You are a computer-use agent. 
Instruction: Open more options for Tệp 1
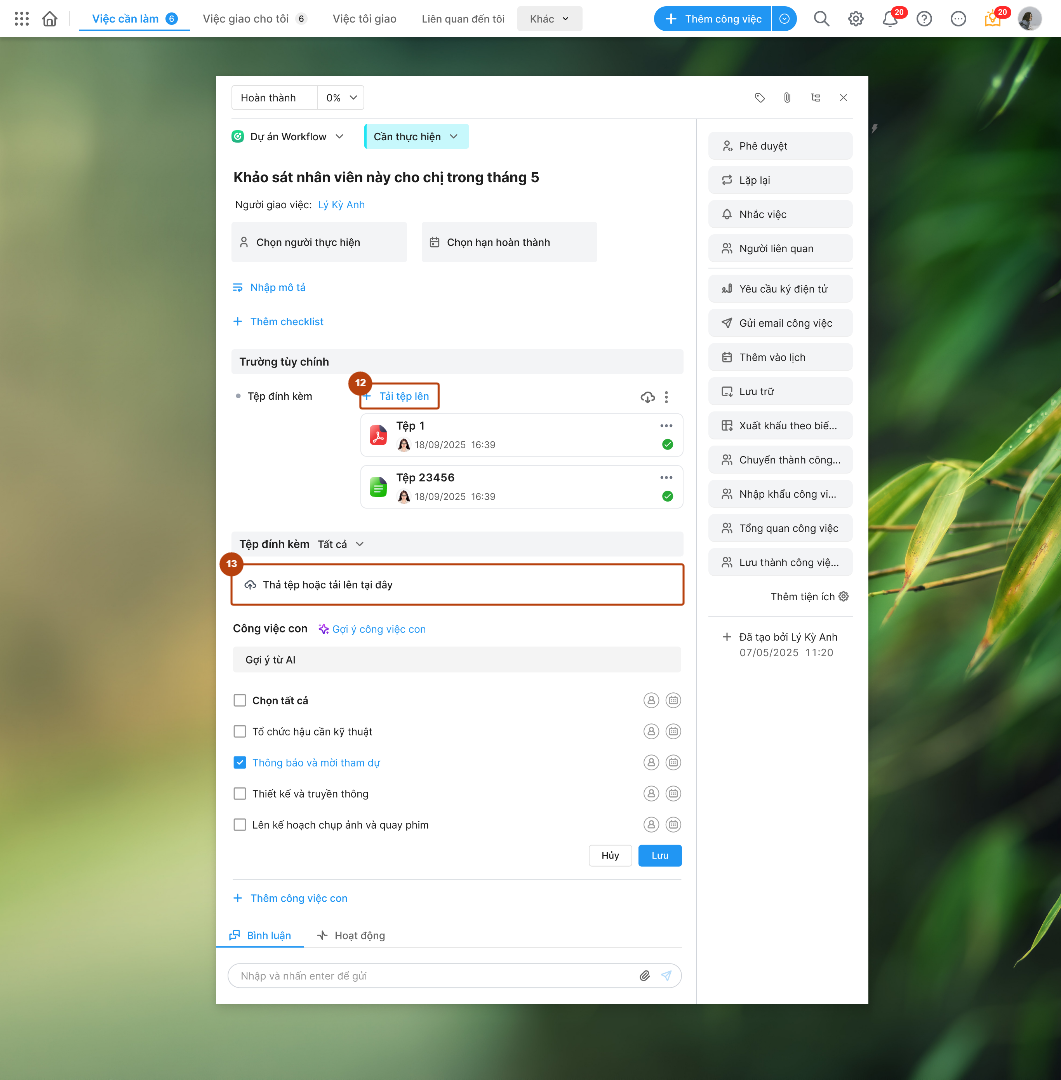tap(666, 426)
